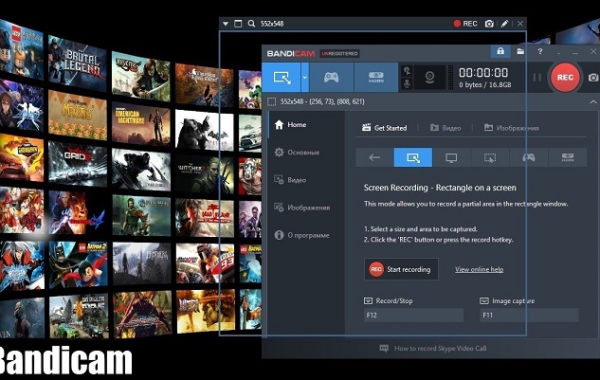
Task: Pause recording with the pause icon
Action: tap(537, 77)
